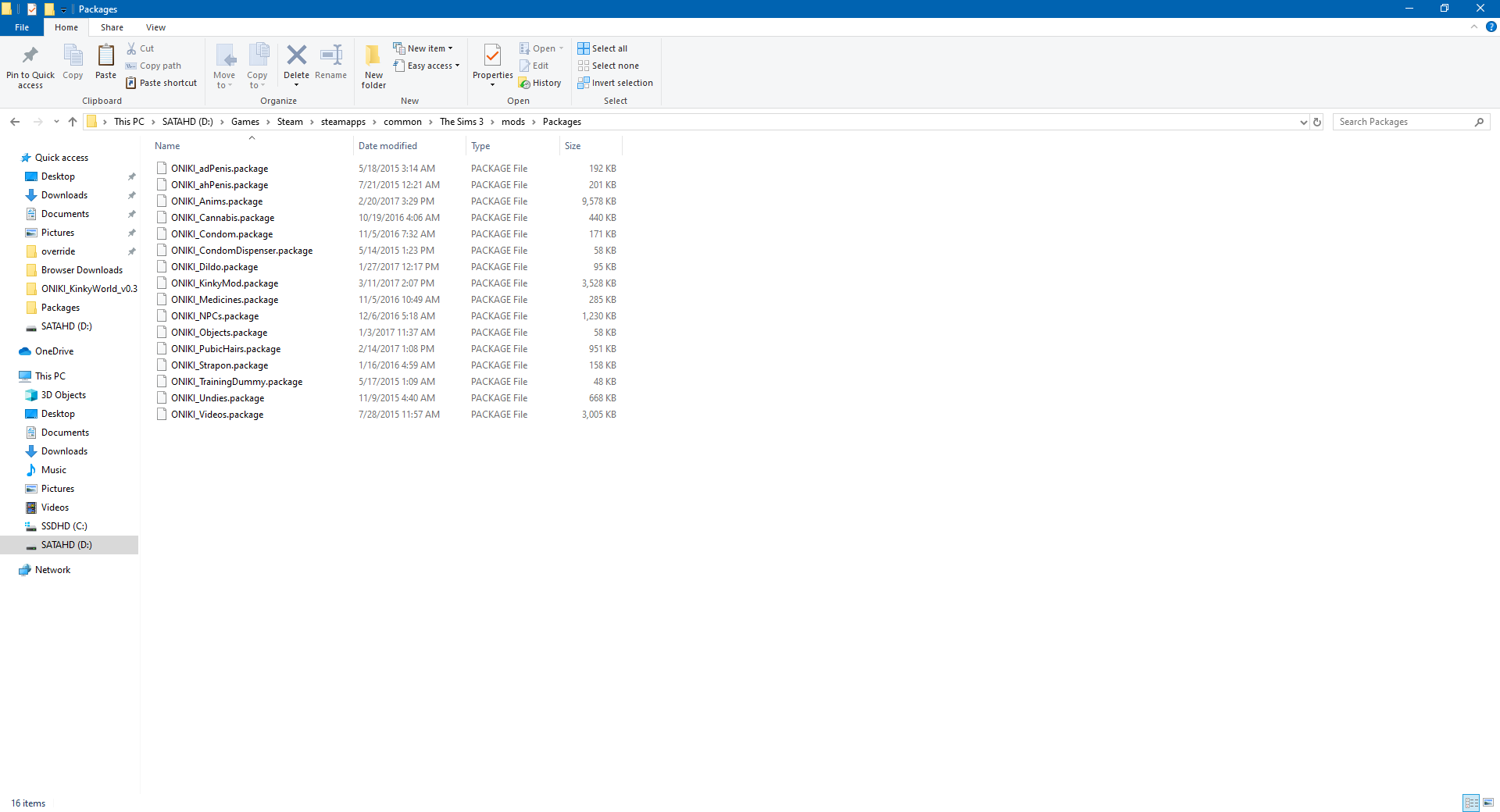This screenshot has width=1500, height=812.
Task: Open pinned Downloads under Quick access
Action: (64, 195)
